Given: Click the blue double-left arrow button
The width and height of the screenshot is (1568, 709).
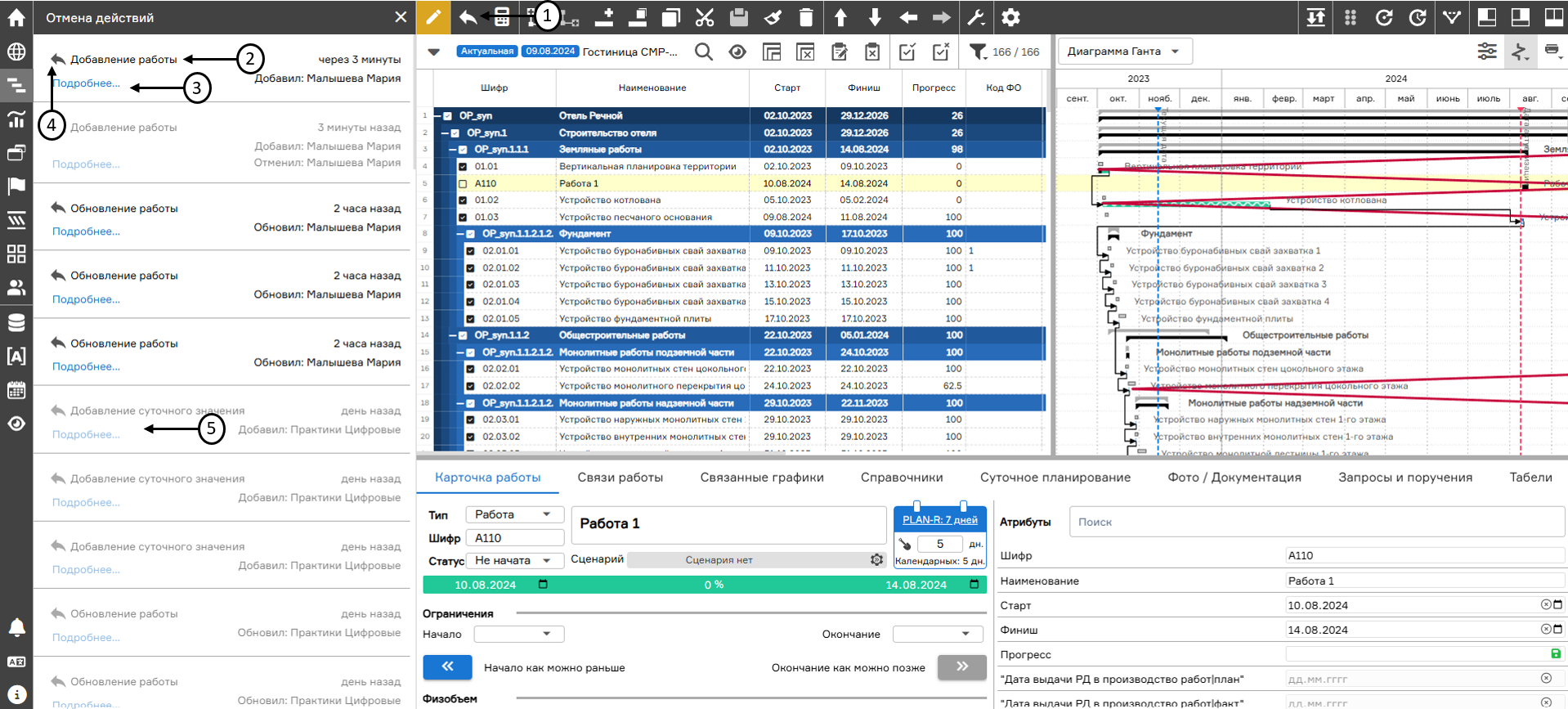Looking at the screenshot, I should click(447, 667).
